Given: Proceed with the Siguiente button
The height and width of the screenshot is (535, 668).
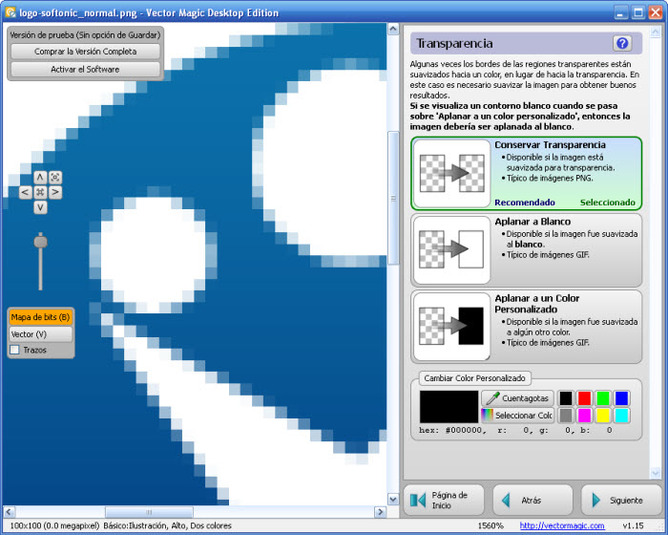Looking at the screenshot, I should tap(621, 500).
